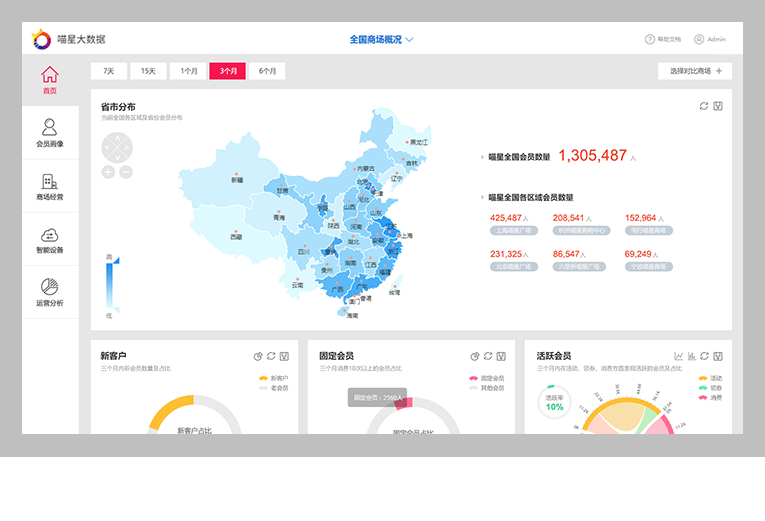Toggle 新客户 legend series in 新客户 chart
This screenshot has width=765, height=521.
271,378
